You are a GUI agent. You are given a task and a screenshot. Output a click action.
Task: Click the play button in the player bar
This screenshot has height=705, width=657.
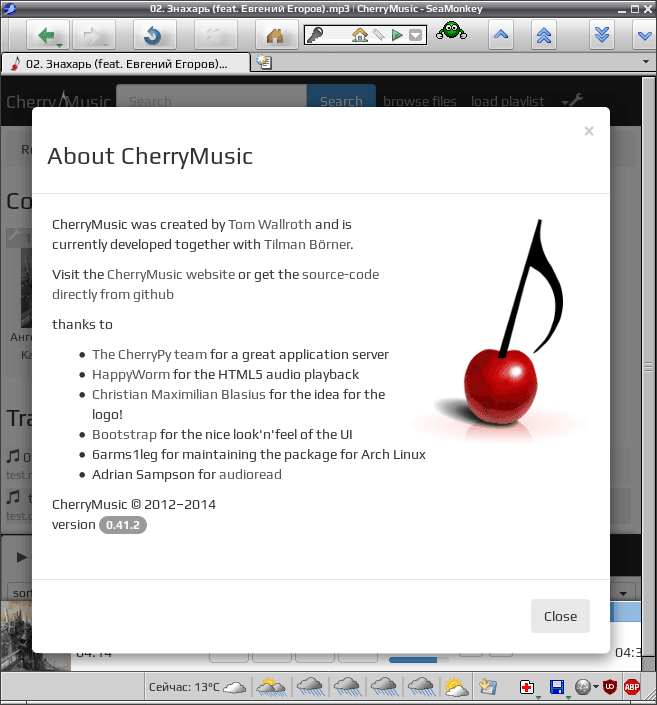tap(21, 558)
